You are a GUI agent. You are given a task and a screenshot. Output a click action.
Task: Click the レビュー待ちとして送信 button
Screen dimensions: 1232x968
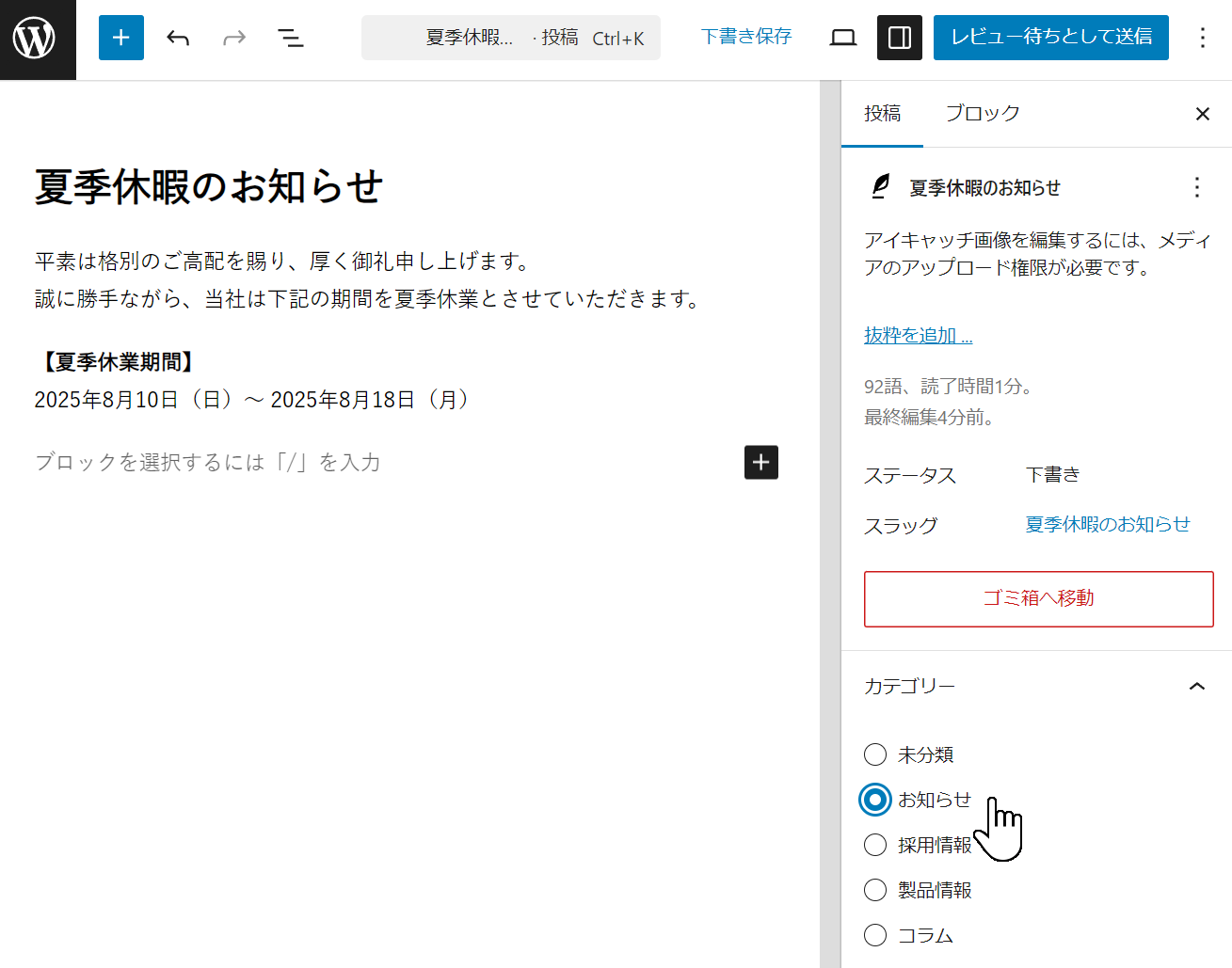pyautogui.click(x=1050, y=38)
